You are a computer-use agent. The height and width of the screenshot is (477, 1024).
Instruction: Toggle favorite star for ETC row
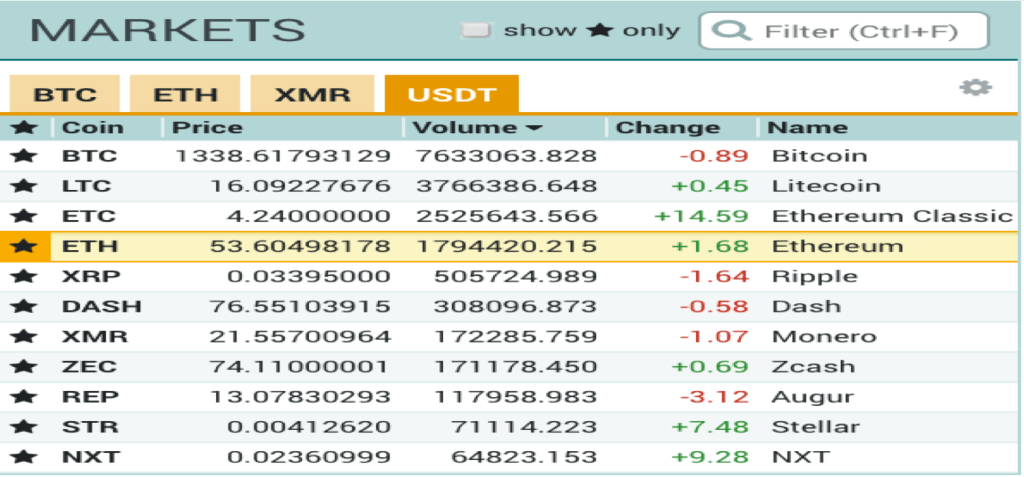pyautogui.click(x=24, y=216)
